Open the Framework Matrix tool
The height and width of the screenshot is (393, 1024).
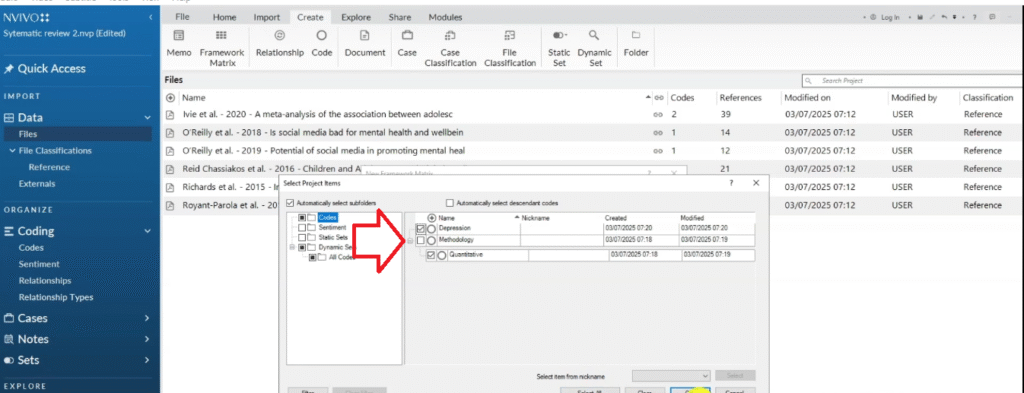(221, 48)
